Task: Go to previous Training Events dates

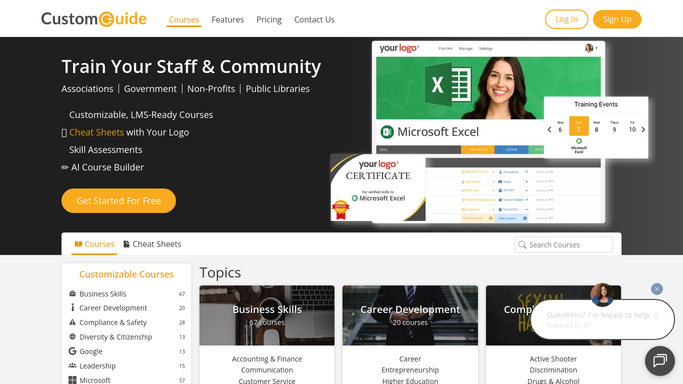Action: [549, 130]
